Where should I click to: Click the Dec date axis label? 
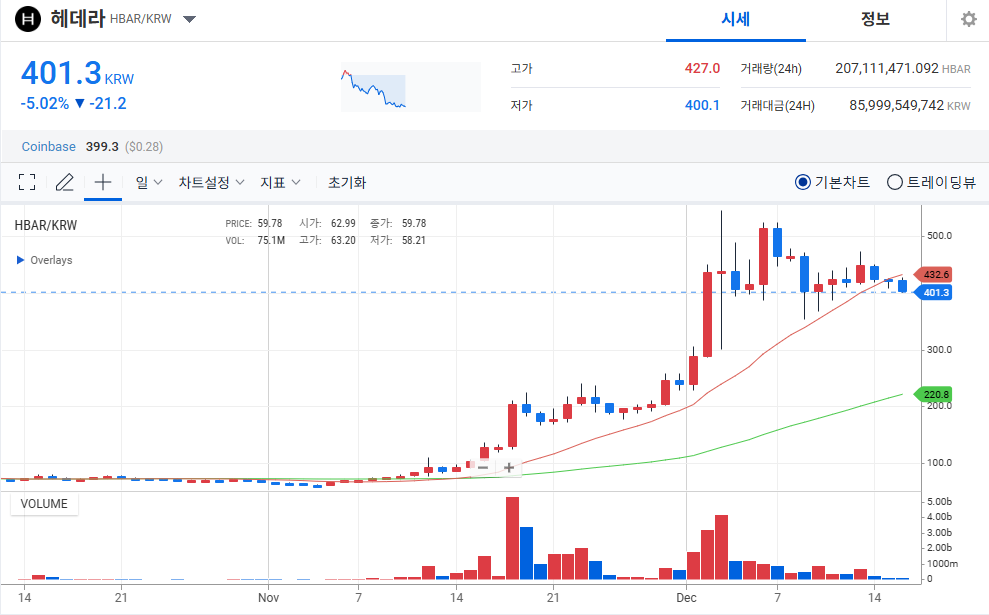pos(686,597)
